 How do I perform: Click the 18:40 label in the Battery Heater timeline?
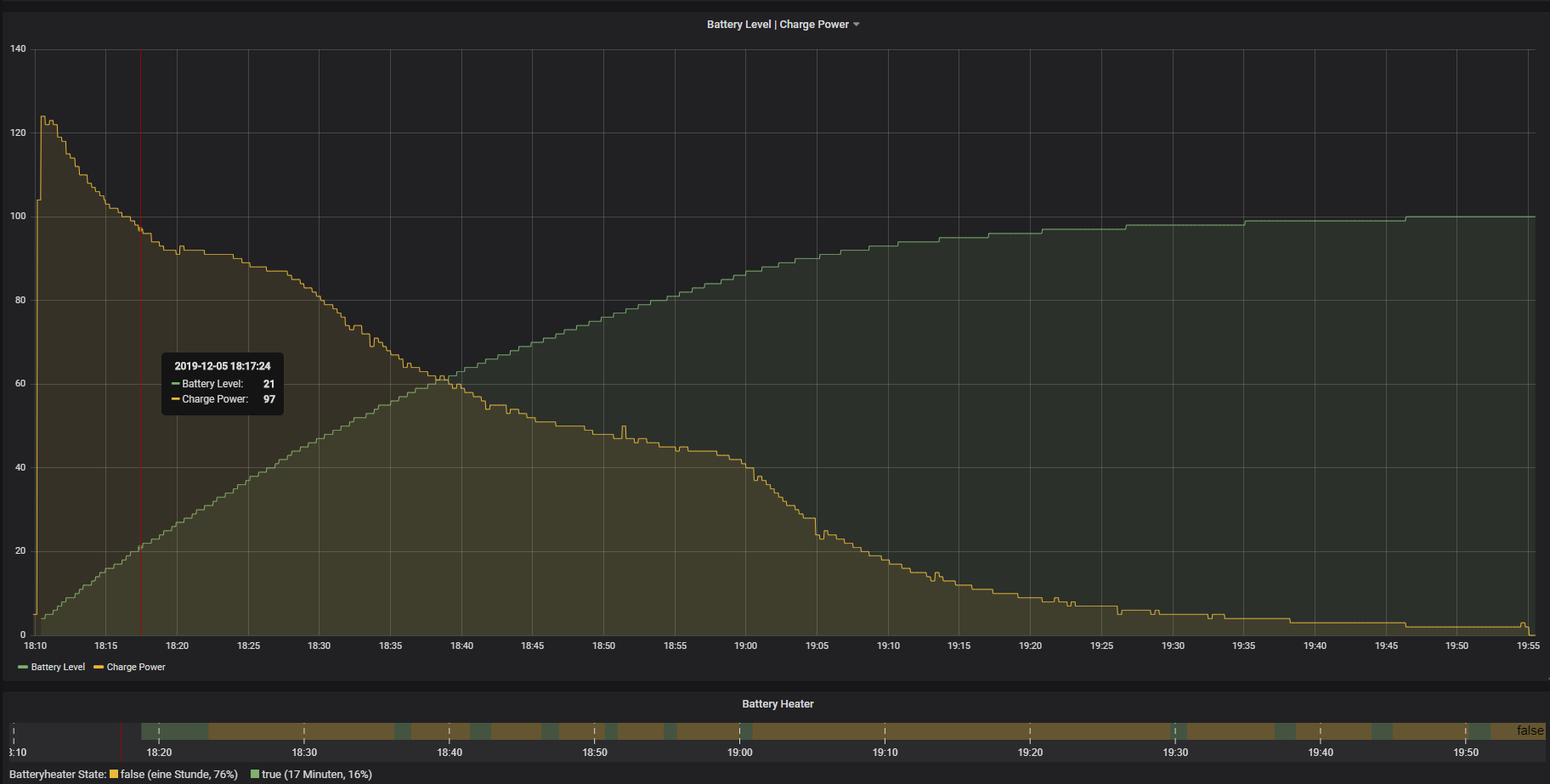pos(450,753)
